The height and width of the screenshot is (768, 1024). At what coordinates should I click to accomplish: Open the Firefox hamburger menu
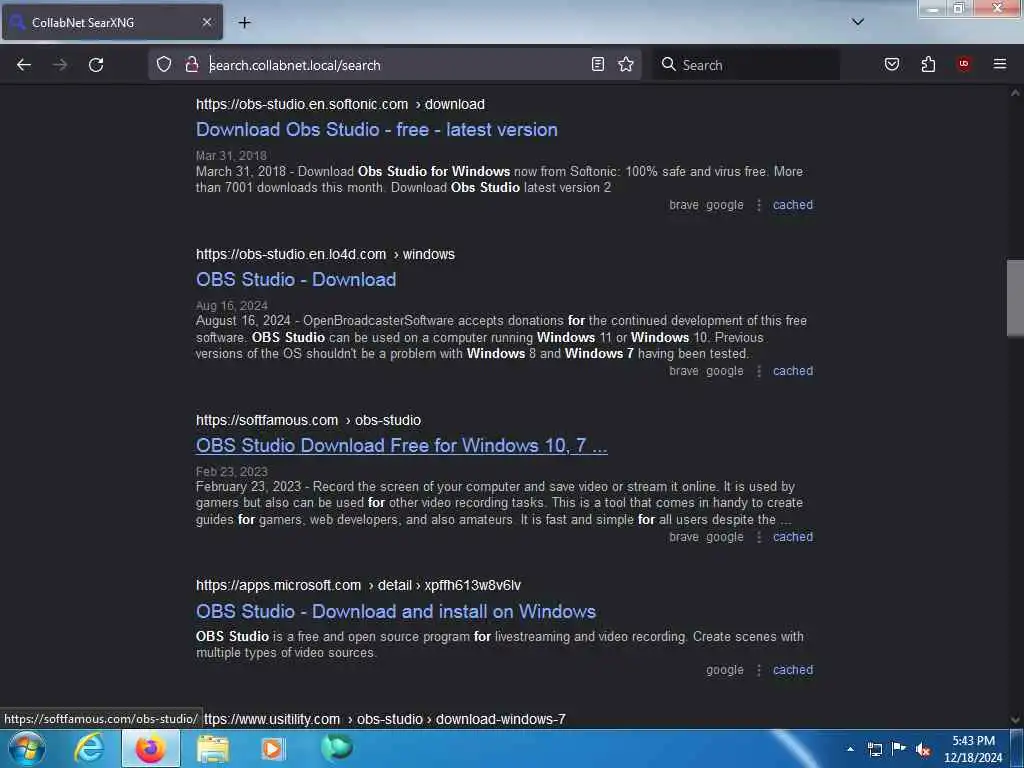(1000, 64)
